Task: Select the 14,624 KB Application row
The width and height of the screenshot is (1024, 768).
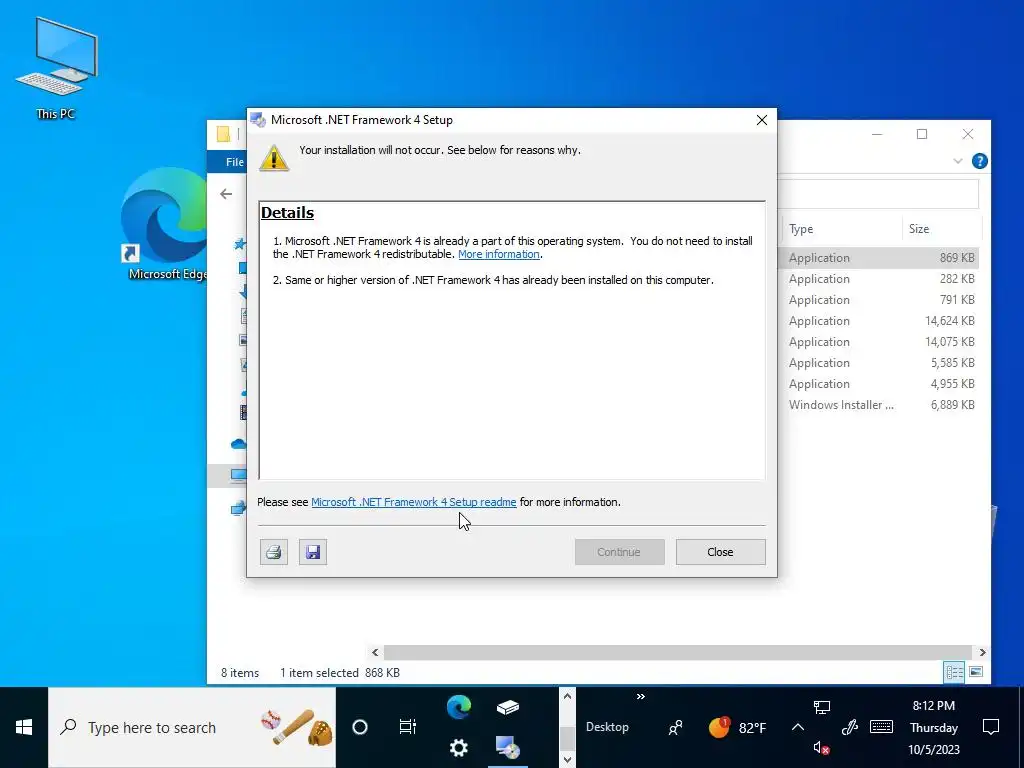Action: pyautogui.click(x=879, y=321)
